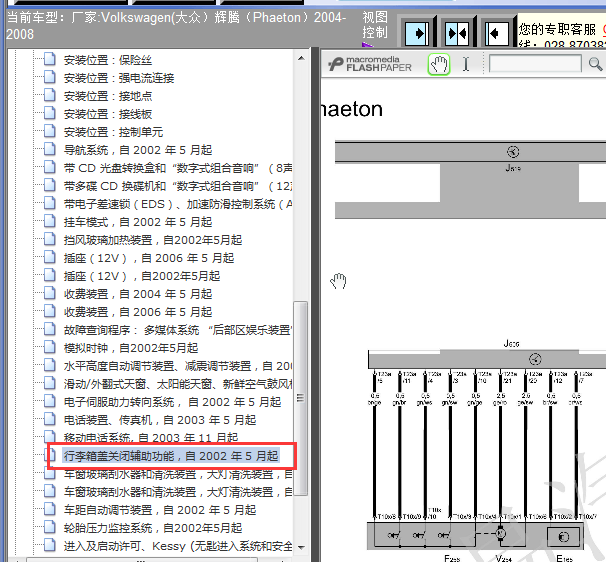Screen dimensions: 606x562
Task: Click the collapse-both-arrows view control button
Action: 457,34
